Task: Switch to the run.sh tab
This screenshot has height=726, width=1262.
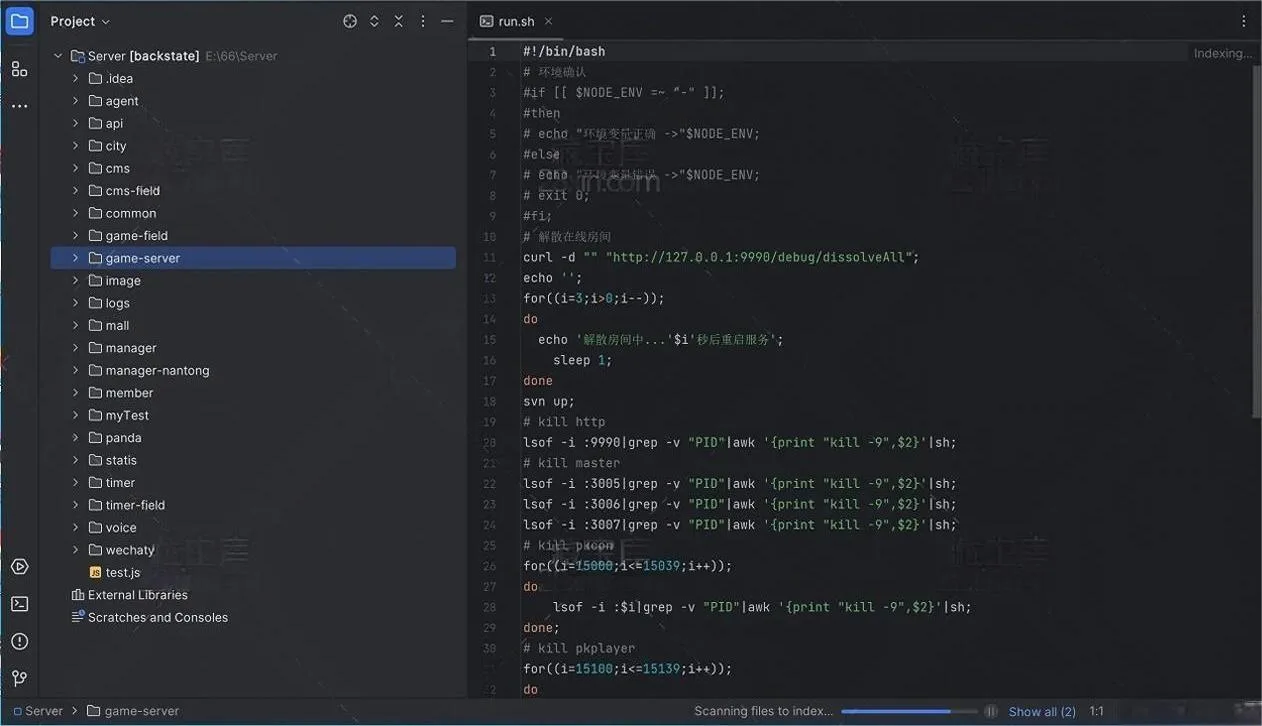Action: tap(516, 21)
